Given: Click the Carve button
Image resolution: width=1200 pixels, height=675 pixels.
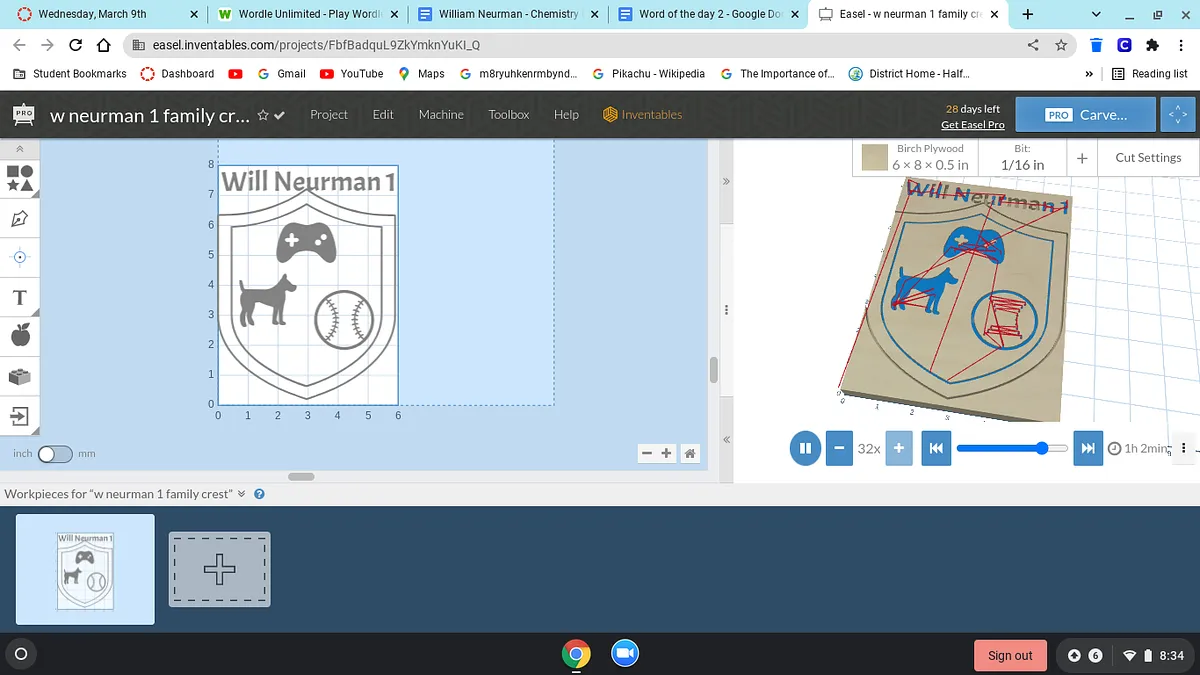Looking at the screenshot, I should 1086,115.
